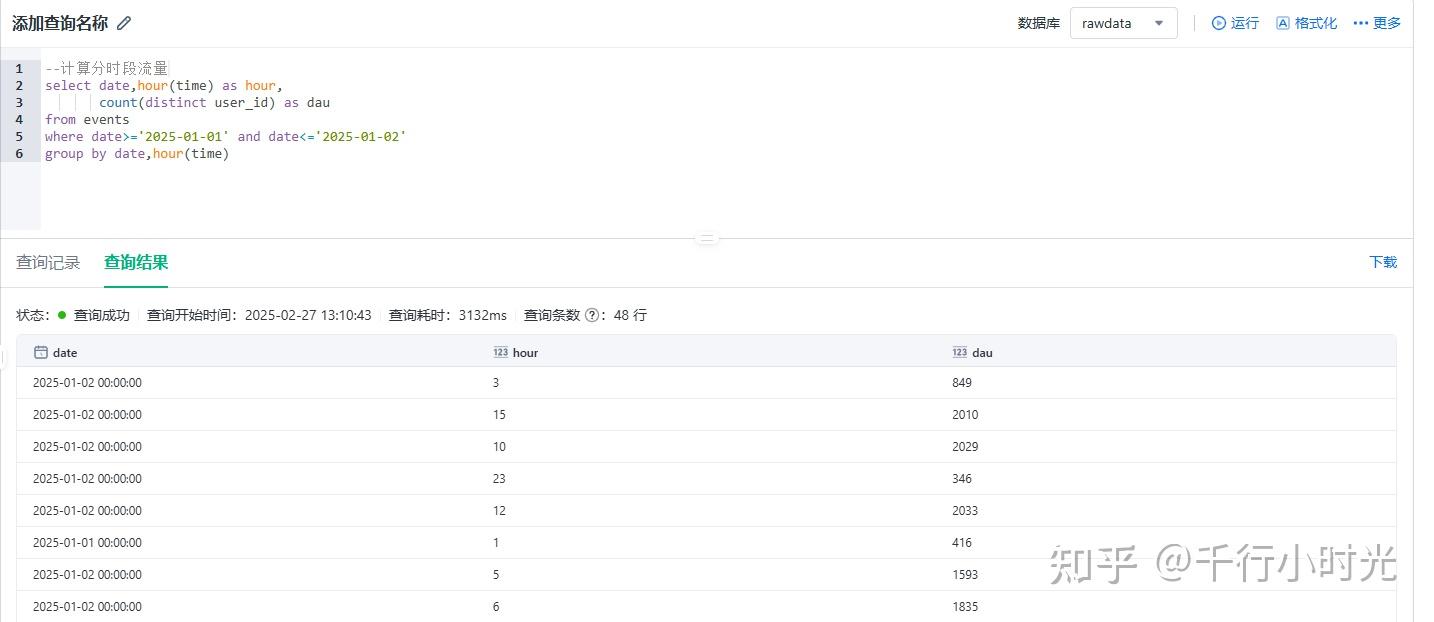The width and height of the screenshot is (1434, 622).
Task: Click the 添加查询名称 title to edit it
Action: 62,22
